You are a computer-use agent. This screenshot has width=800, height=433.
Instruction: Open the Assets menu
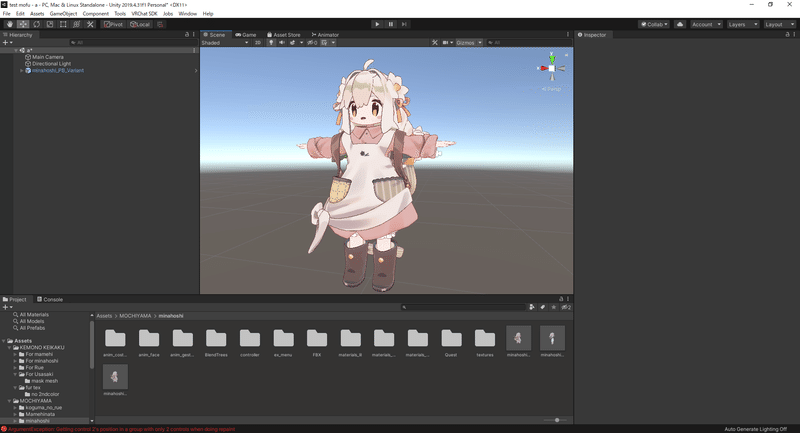pyautogui.click(x=37, y=14)
